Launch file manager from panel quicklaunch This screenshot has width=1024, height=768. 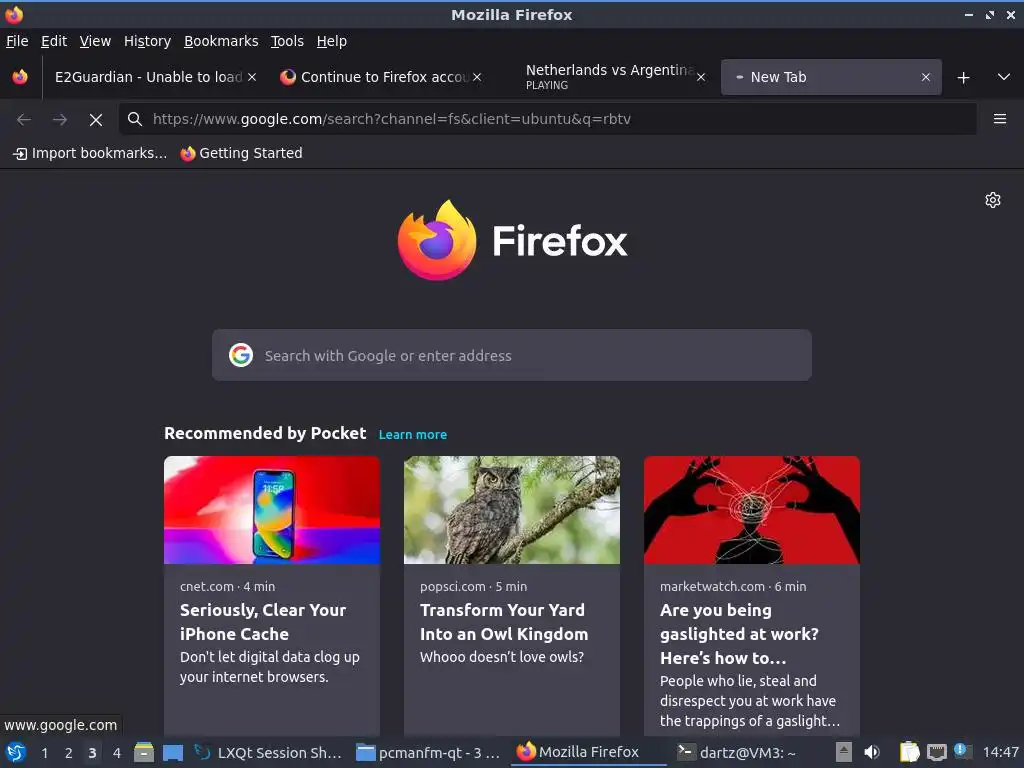tap(144, 753)
